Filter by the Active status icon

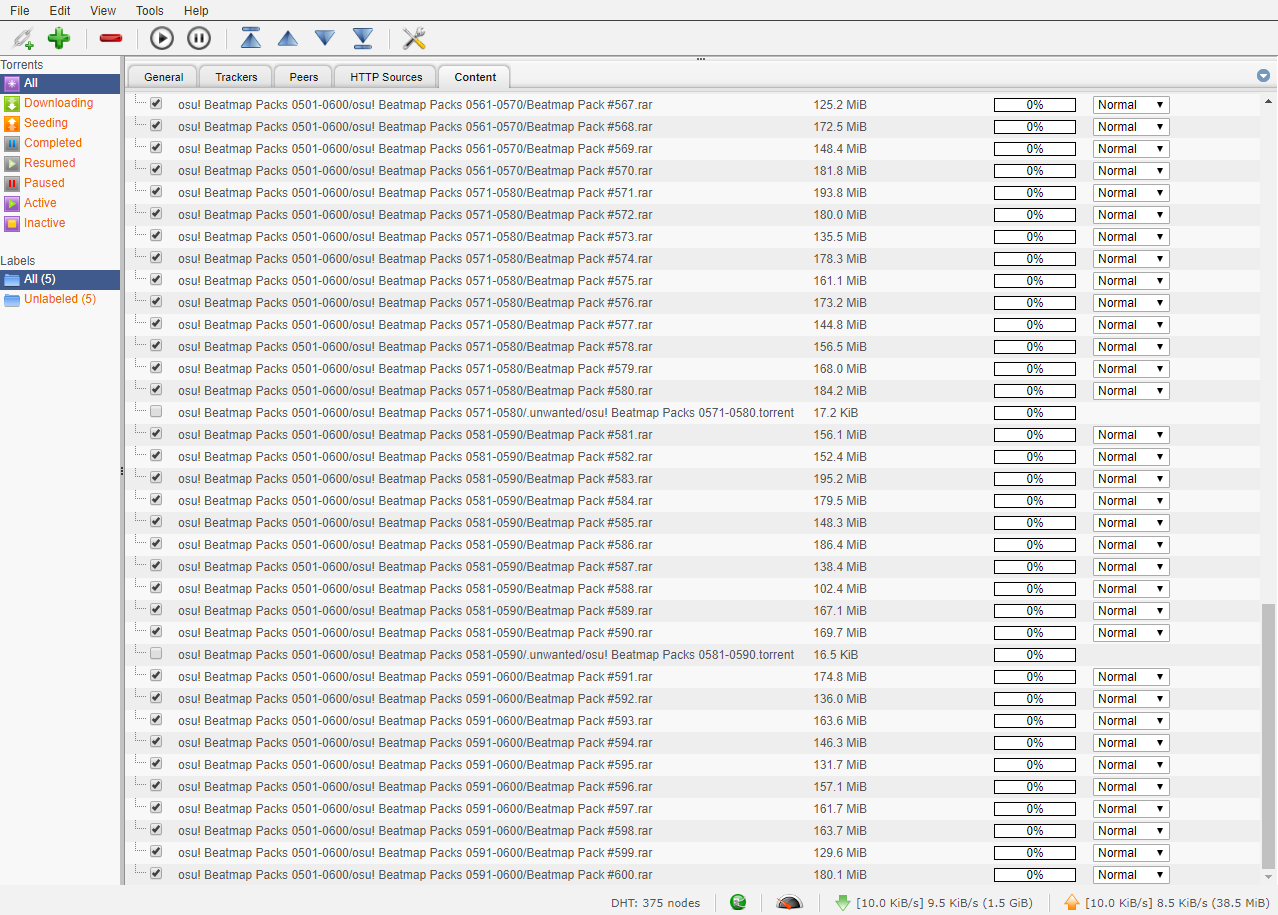click(12, 203)
